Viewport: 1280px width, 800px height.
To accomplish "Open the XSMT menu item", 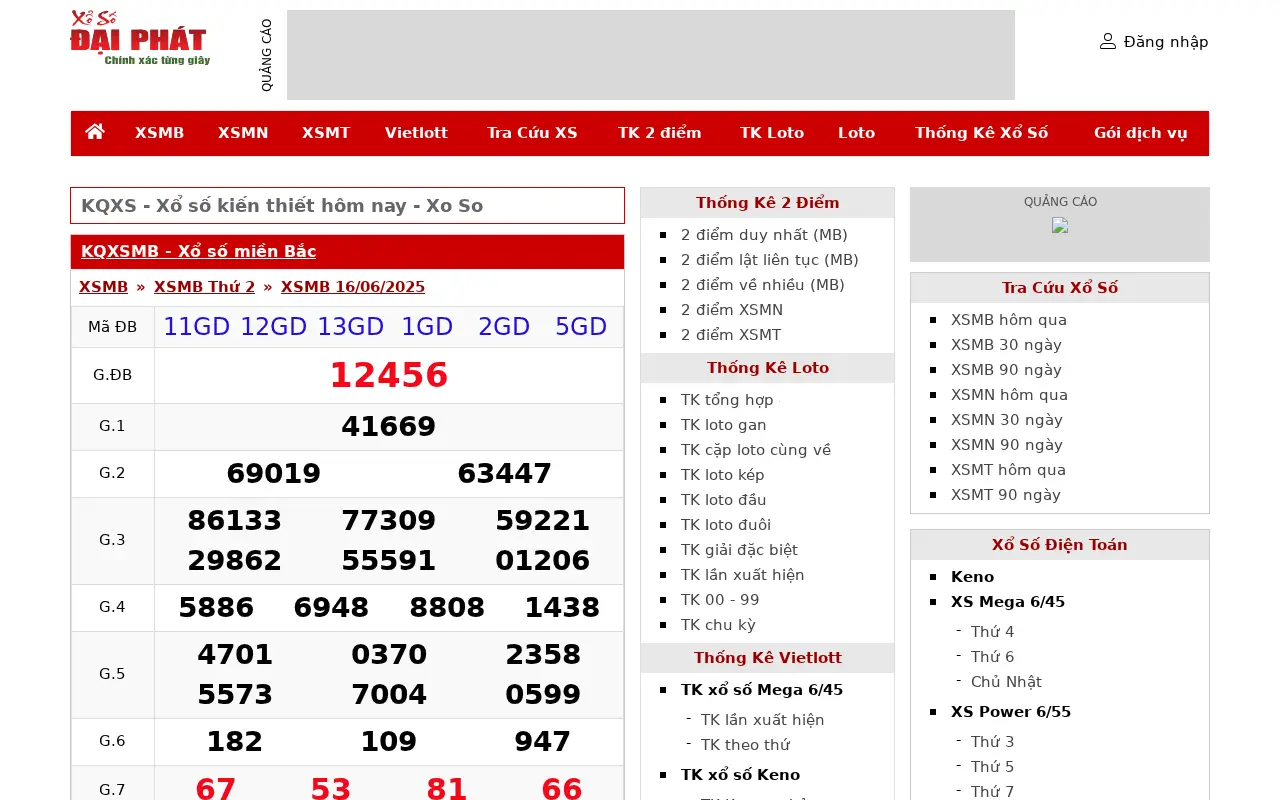I will coord(326,133).
